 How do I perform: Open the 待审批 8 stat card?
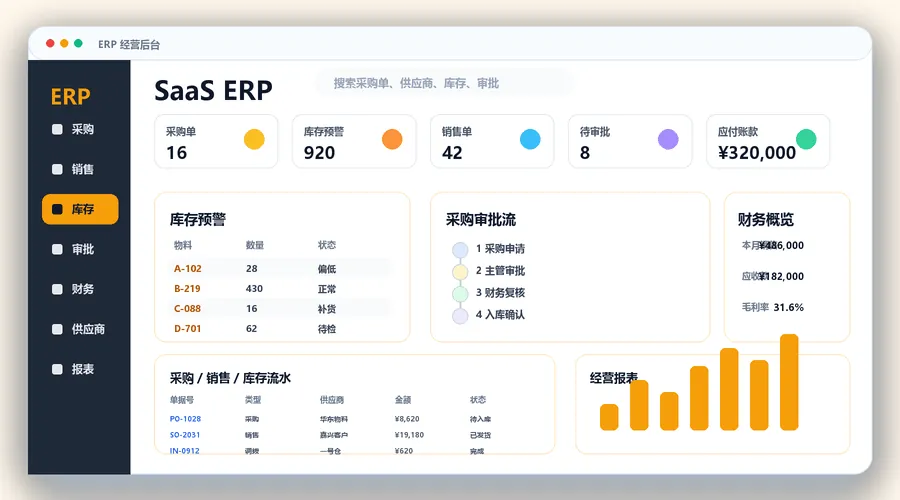(630, 141)
